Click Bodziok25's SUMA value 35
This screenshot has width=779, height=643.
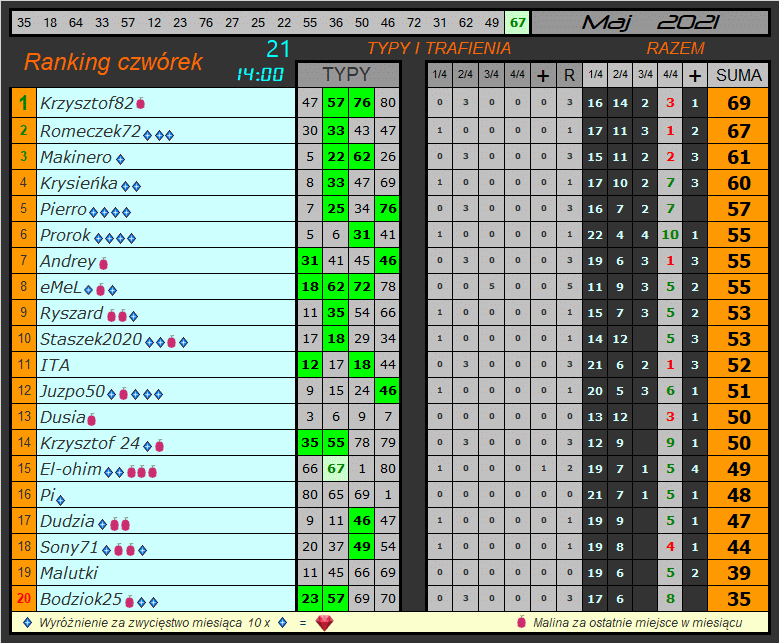click(x=738, y=599)
